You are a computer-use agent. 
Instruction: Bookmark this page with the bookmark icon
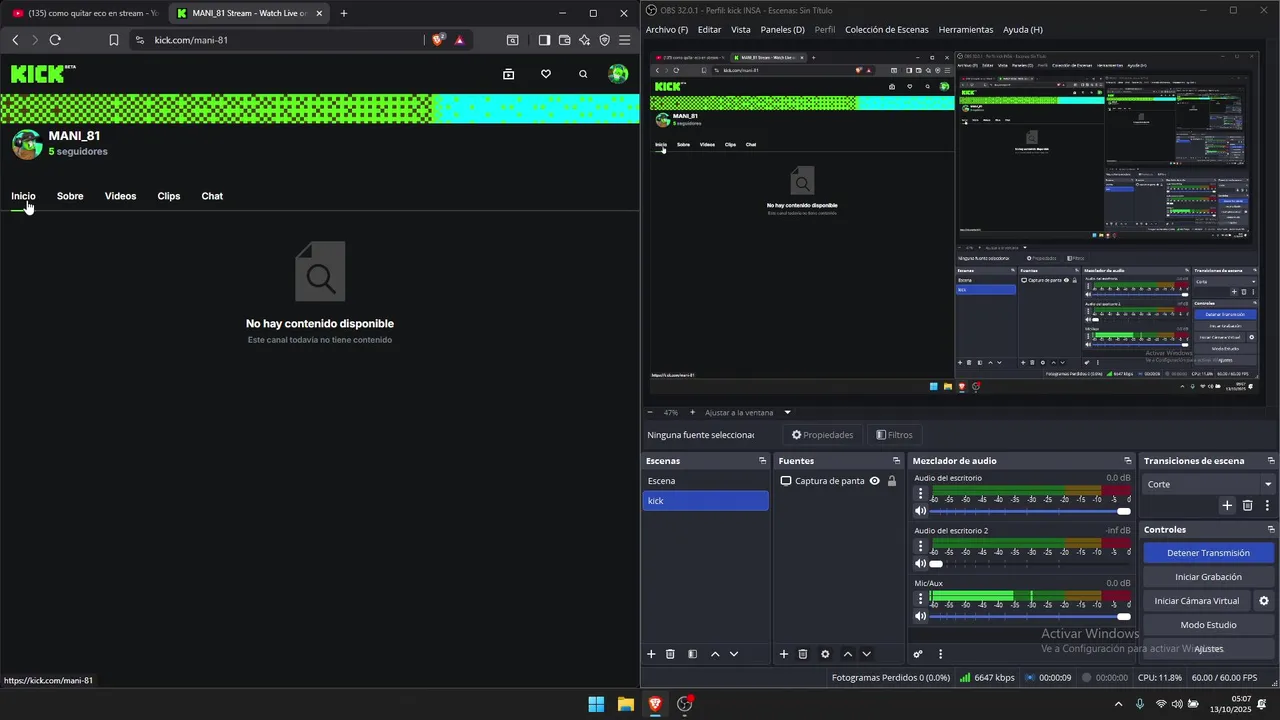click(114, 40)
